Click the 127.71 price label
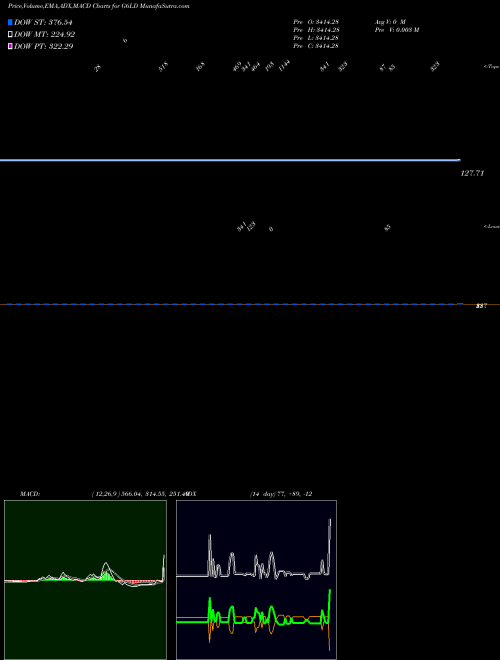The width and height of the screenshot is (500, 660). pyautogui.click(x=472, y=173)
